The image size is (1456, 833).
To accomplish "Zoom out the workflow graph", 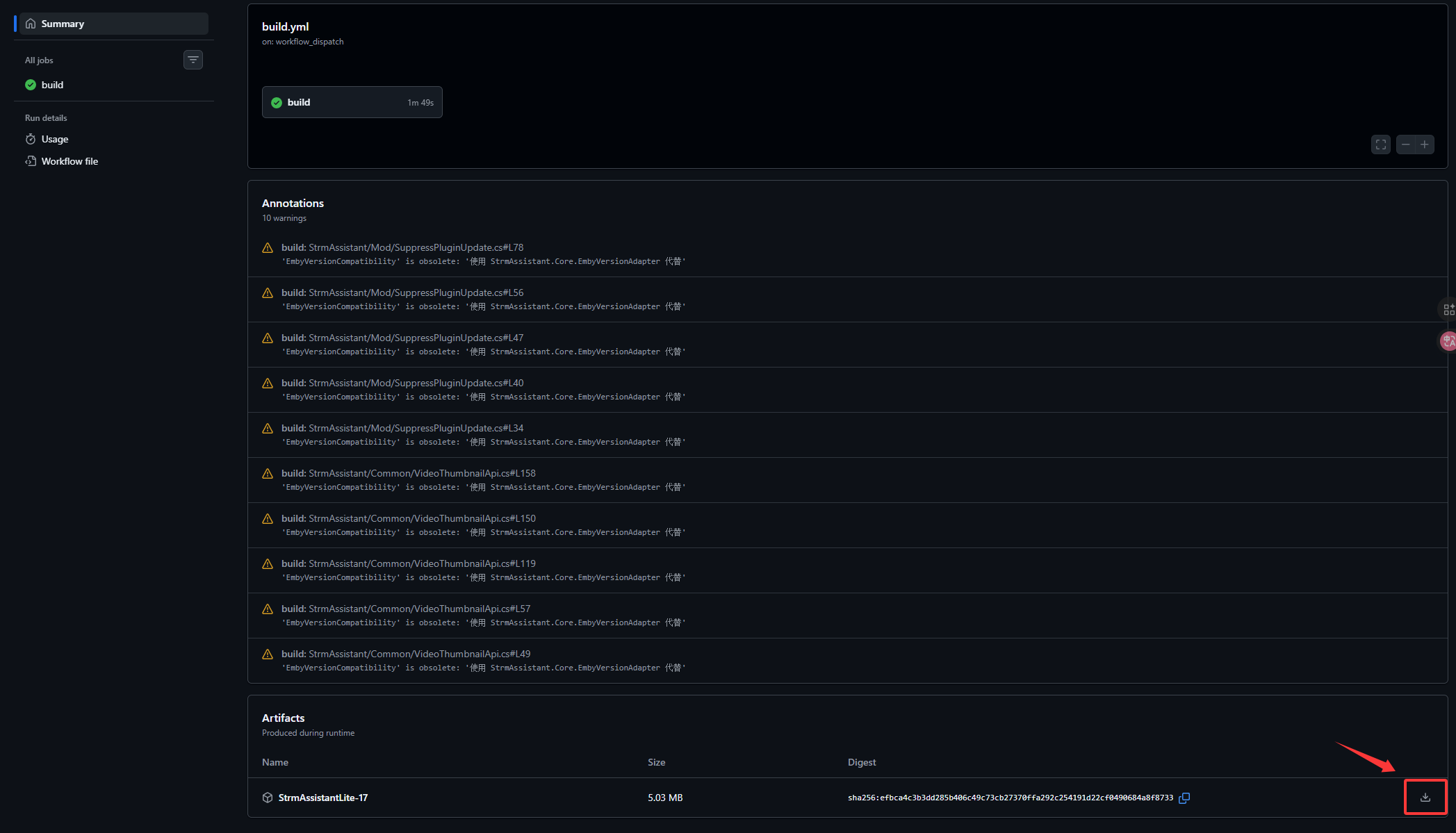I will pos(1406,145).
